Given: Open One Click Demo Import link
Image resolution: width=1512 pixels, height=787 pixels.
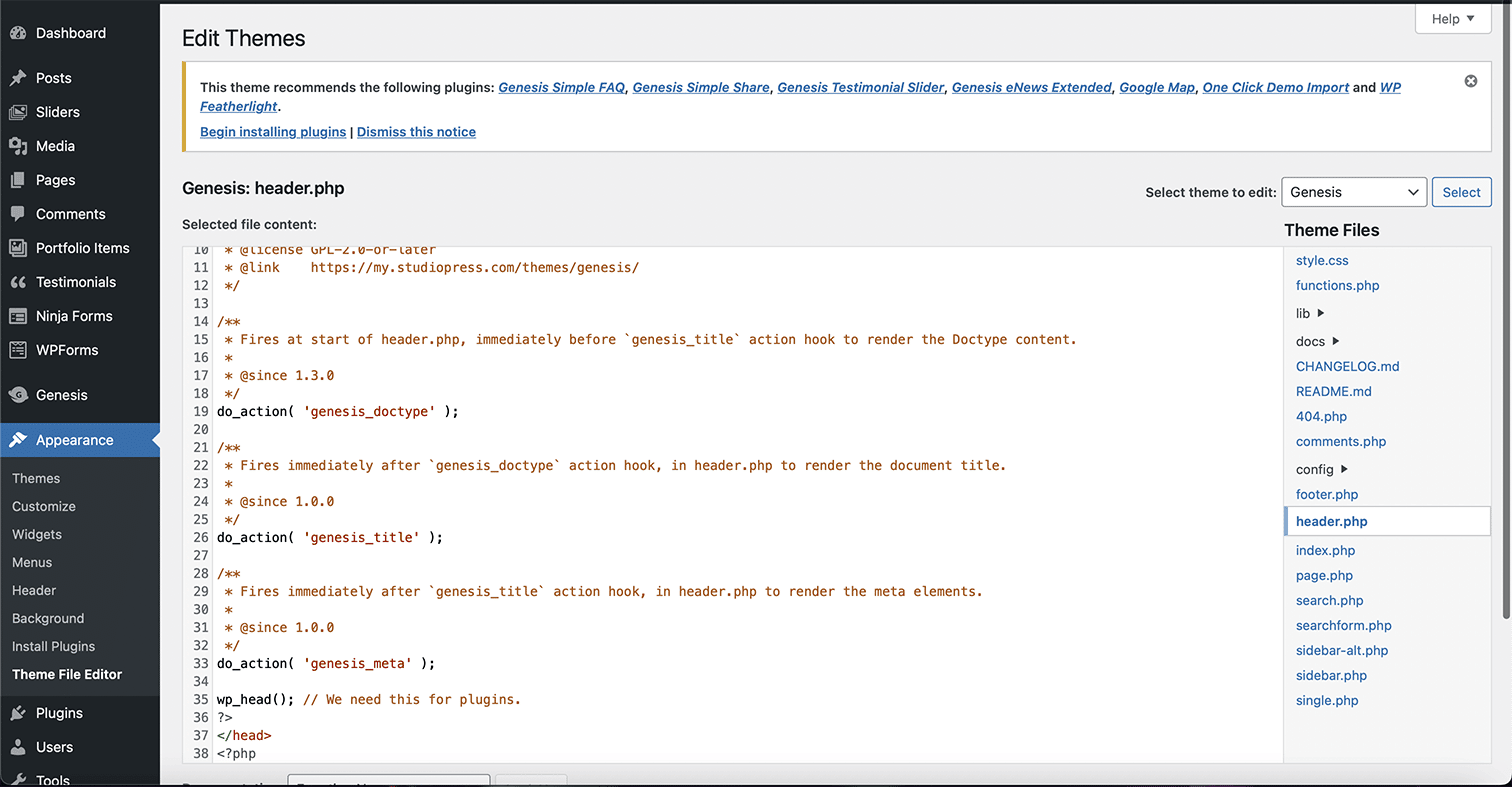Looking at the screenshot, I should pyautogui.click(x=1276, y=87).
